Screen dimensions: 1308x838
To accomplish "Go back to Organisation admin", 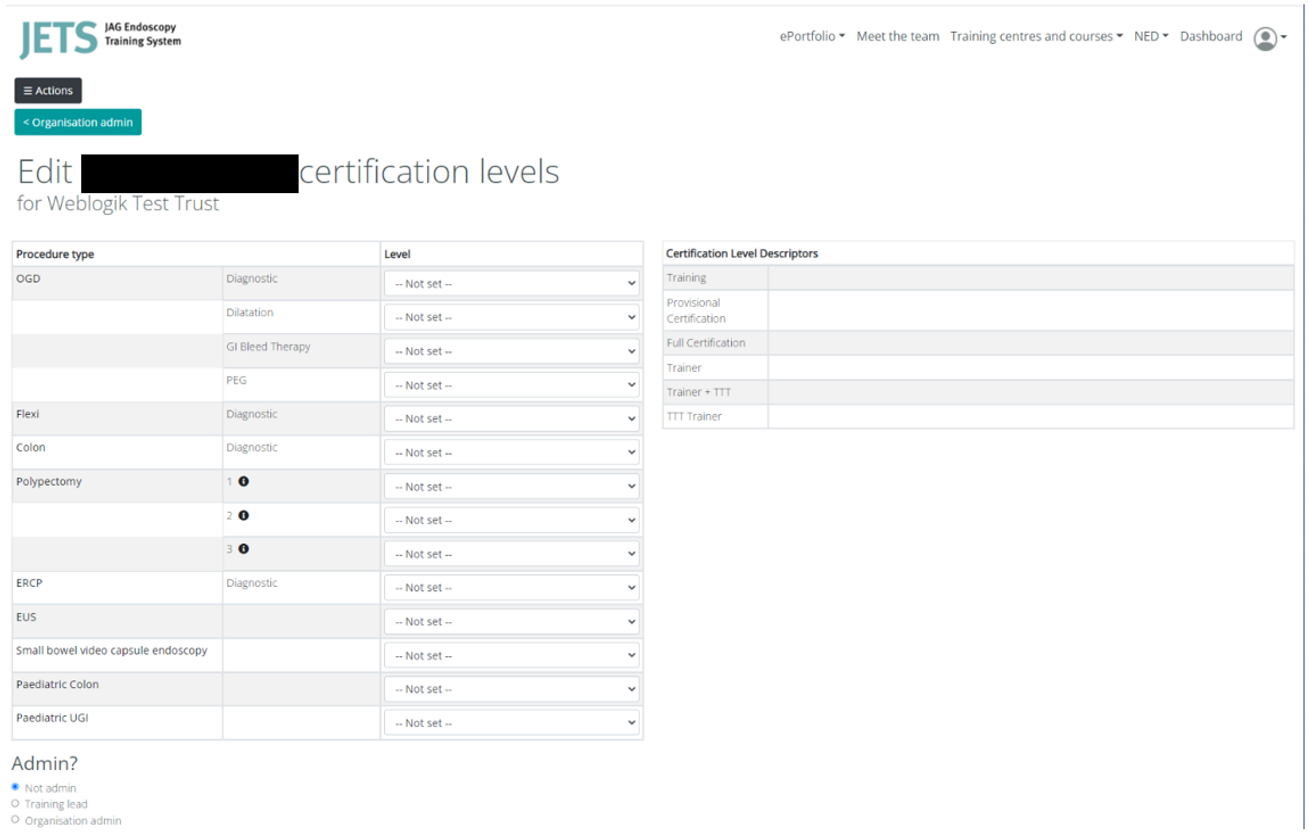I will pyautogui.click(x=78, y=122).
